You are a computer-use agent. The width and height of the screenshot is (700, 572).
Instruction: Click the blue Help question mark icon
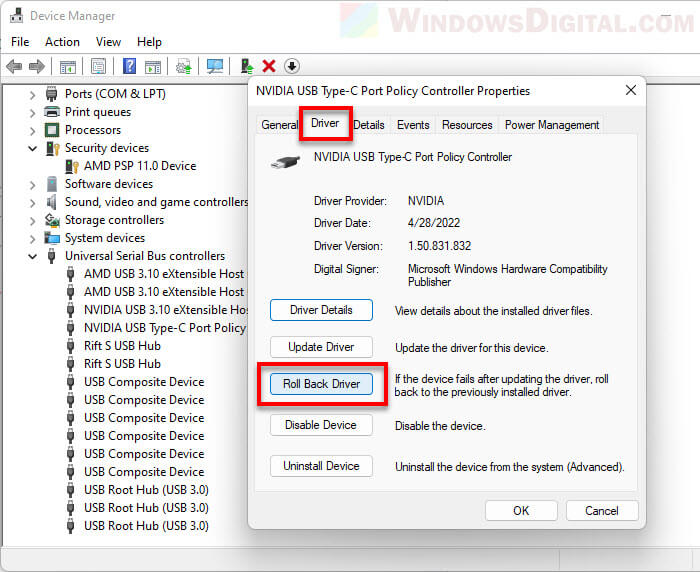(x=129, y=66)
